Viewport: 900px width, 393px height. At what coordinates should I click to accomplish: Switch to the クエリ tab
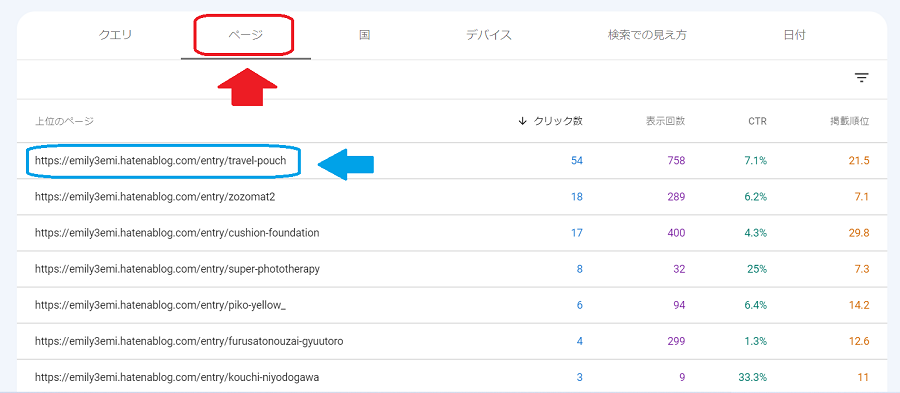click(x=115, y=35)
